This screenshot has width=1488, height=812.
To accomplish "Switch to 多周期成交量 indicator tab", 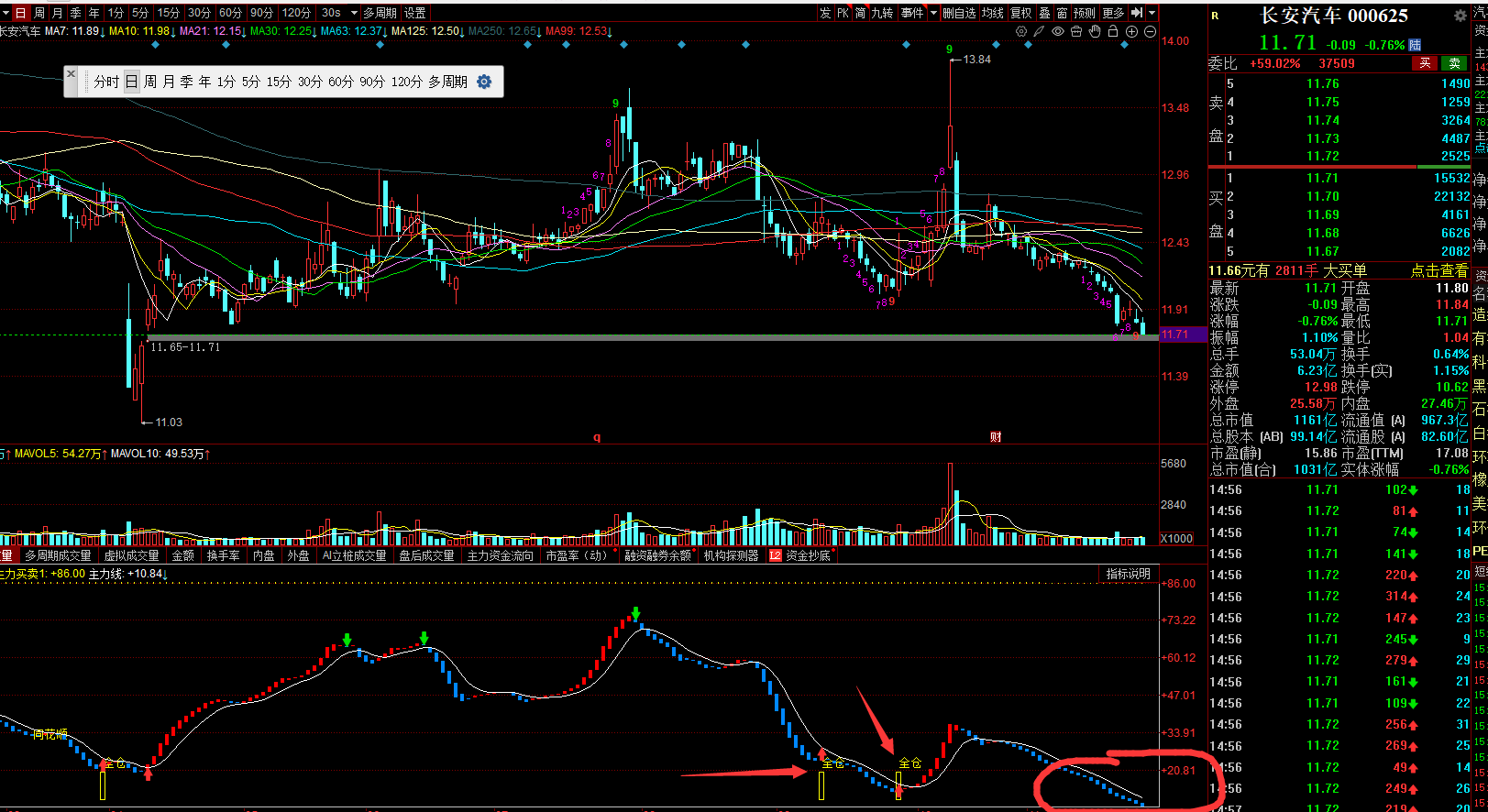I will (x=58, y=555).
